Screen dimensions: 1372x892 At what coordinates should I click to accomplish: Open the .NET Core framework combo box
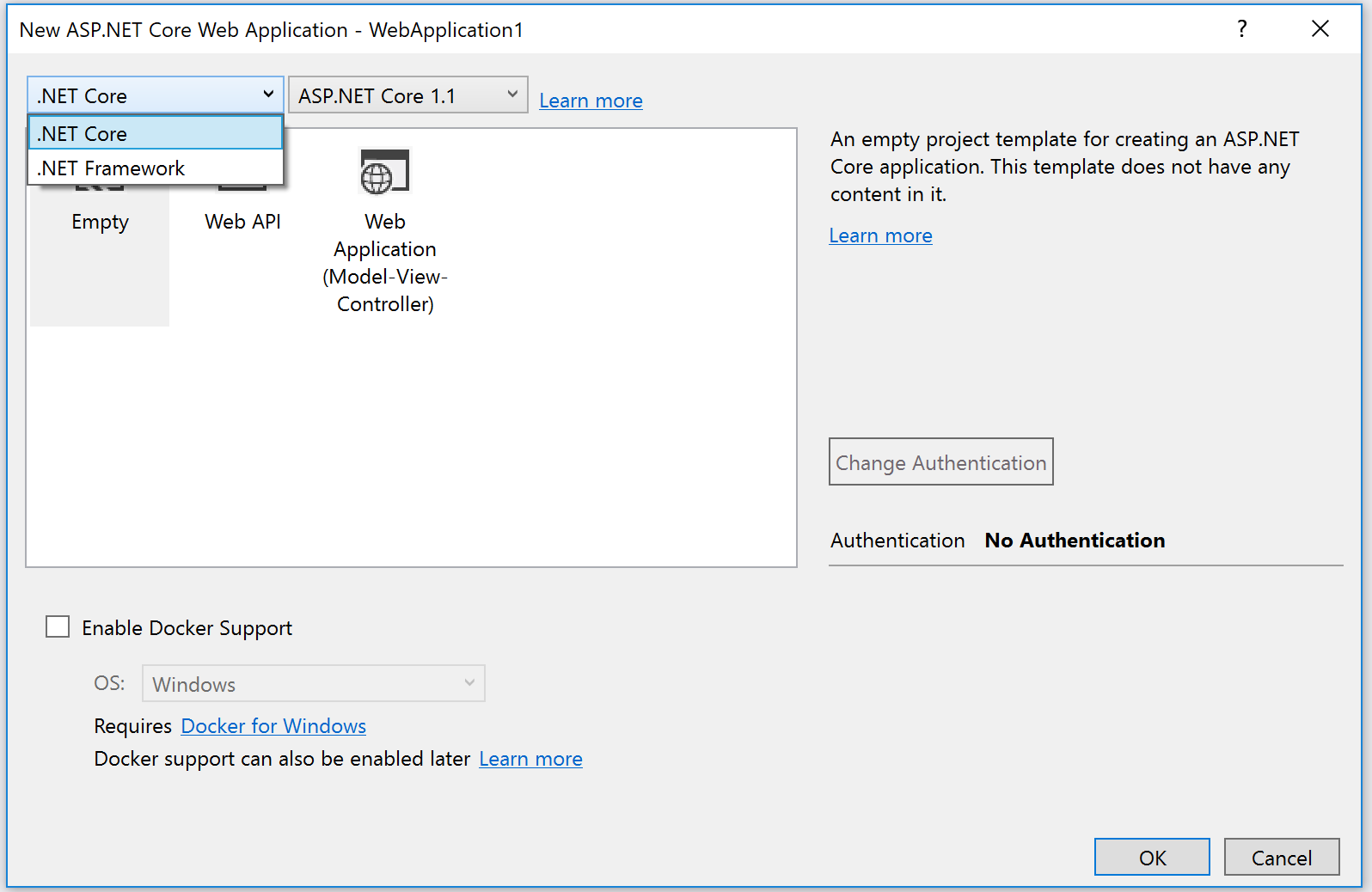[156, 95]
